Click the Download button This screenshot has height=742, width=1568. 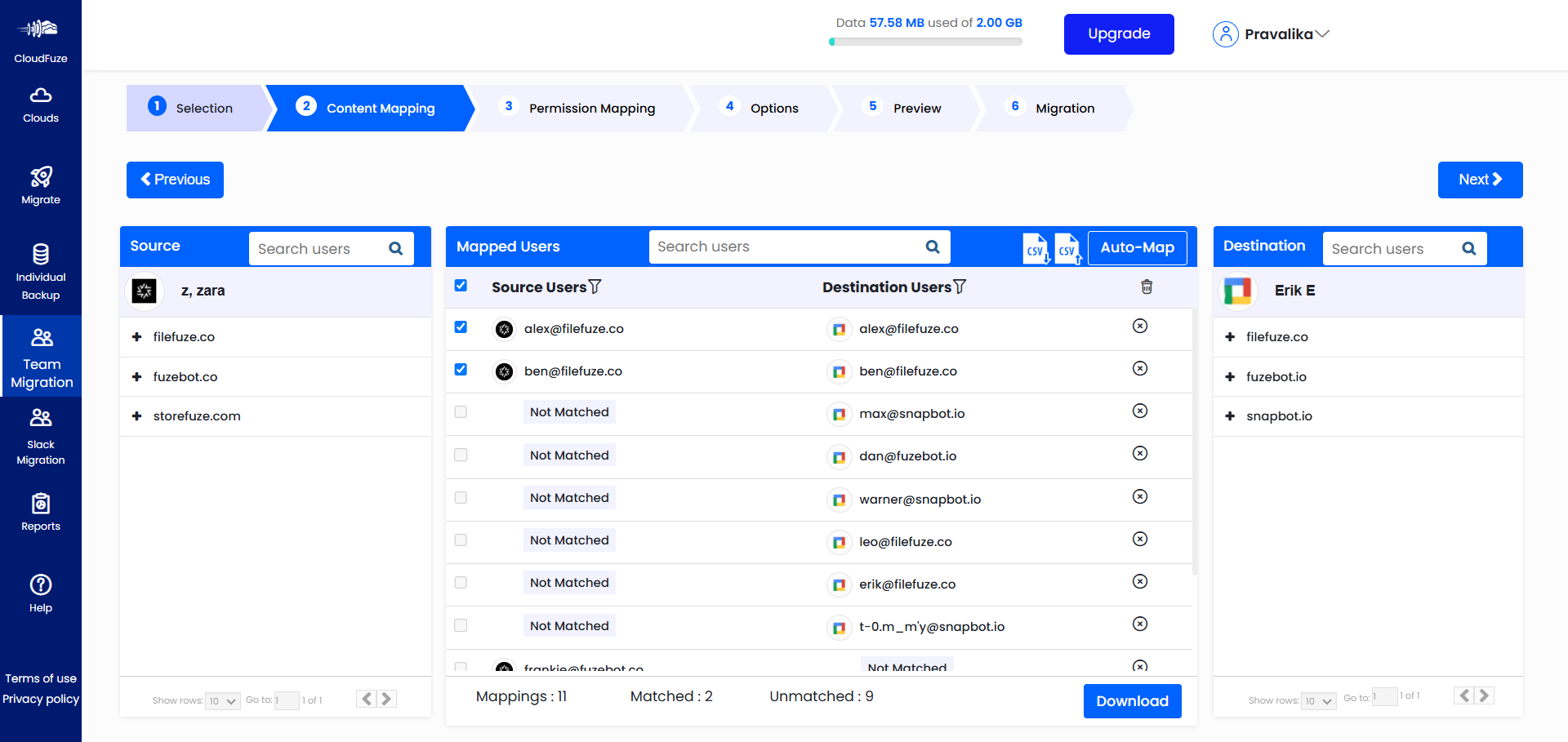point(1132,701)
